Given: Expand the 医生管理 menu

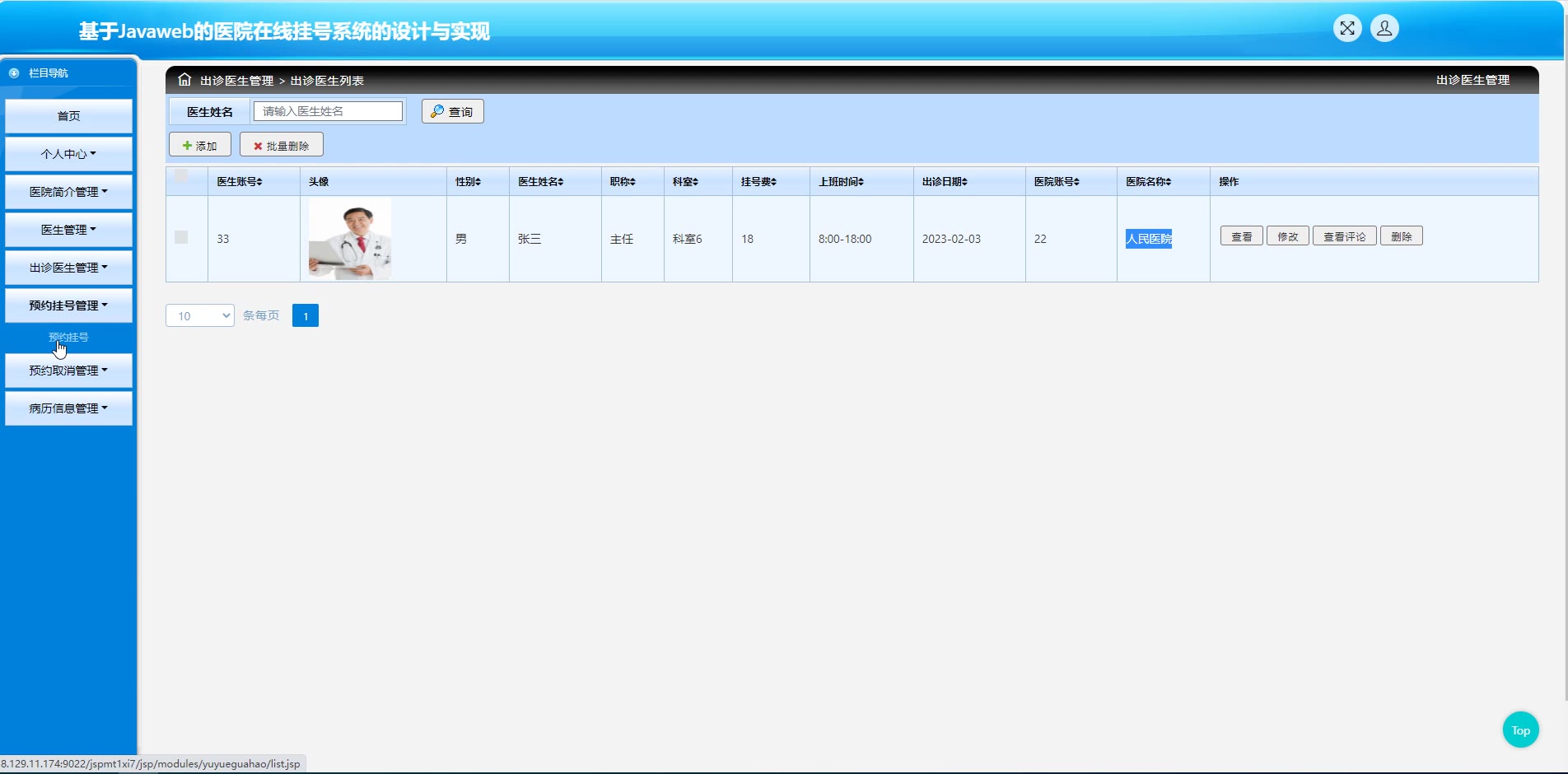Looking at the screenshot, I should pos(69,230).
